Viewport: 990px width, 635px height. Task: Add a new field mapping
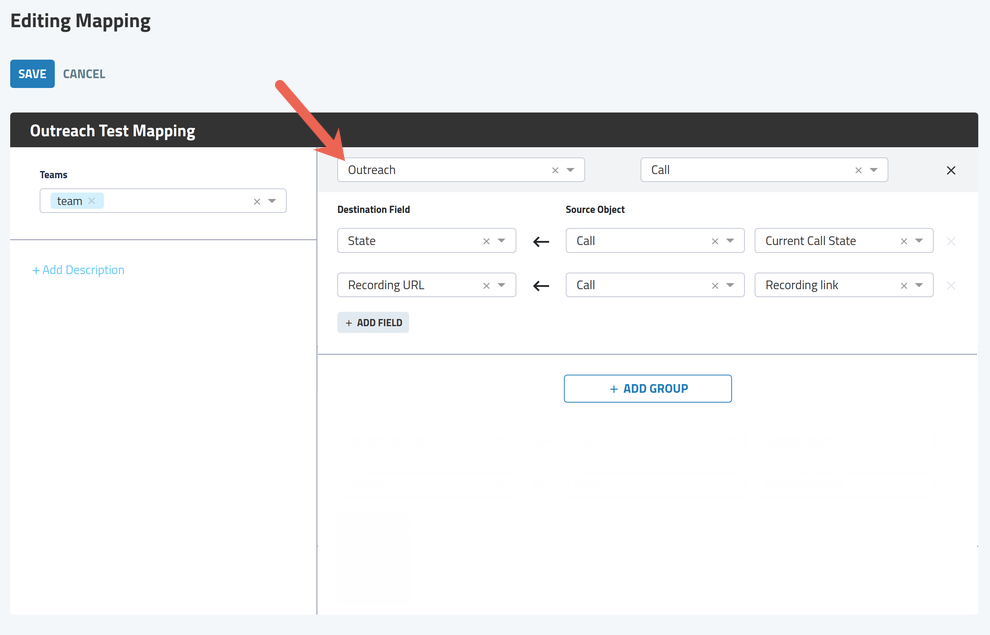point(373,323)
